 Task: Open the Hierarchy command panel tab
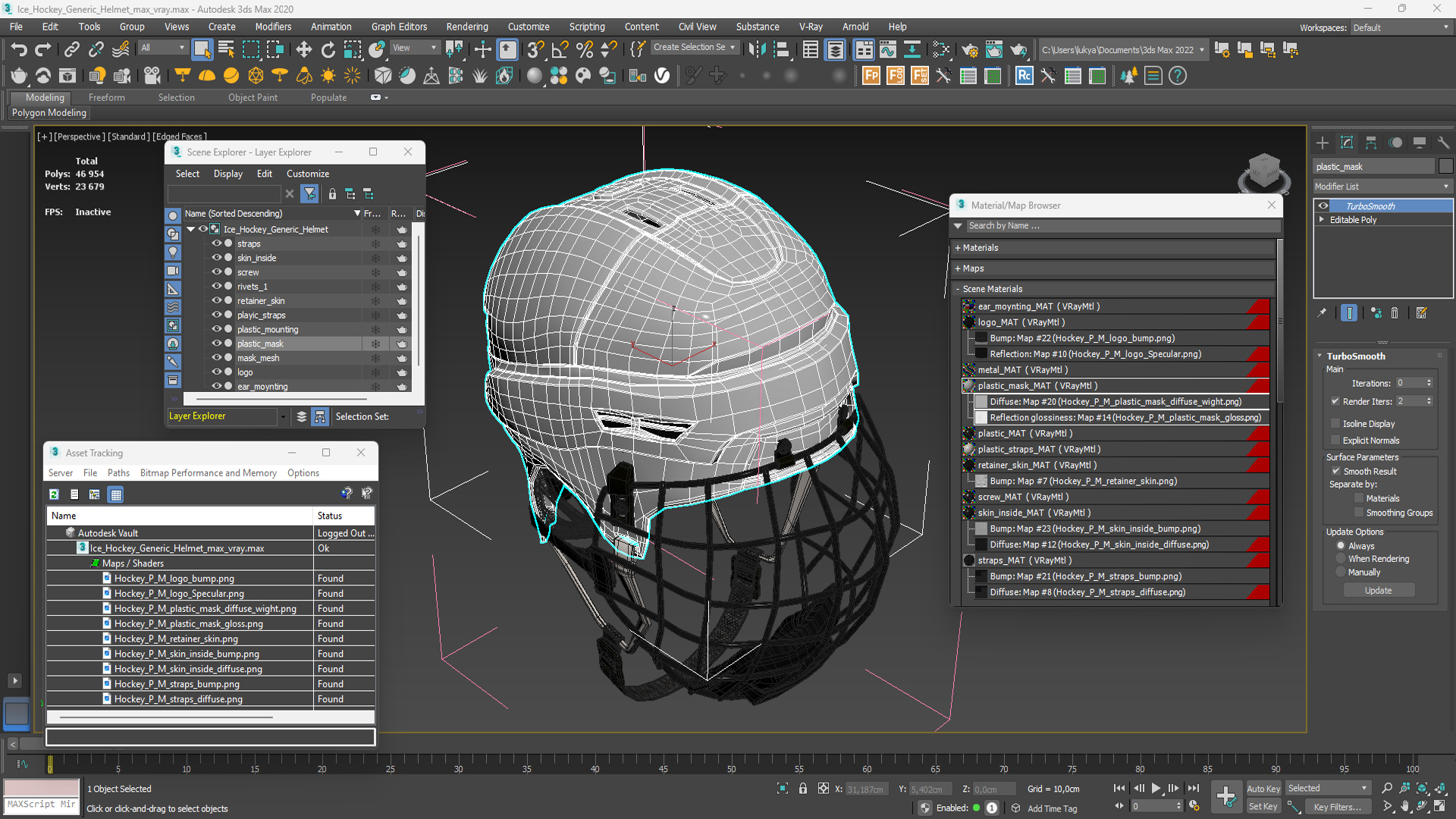tap(1371, 143)
